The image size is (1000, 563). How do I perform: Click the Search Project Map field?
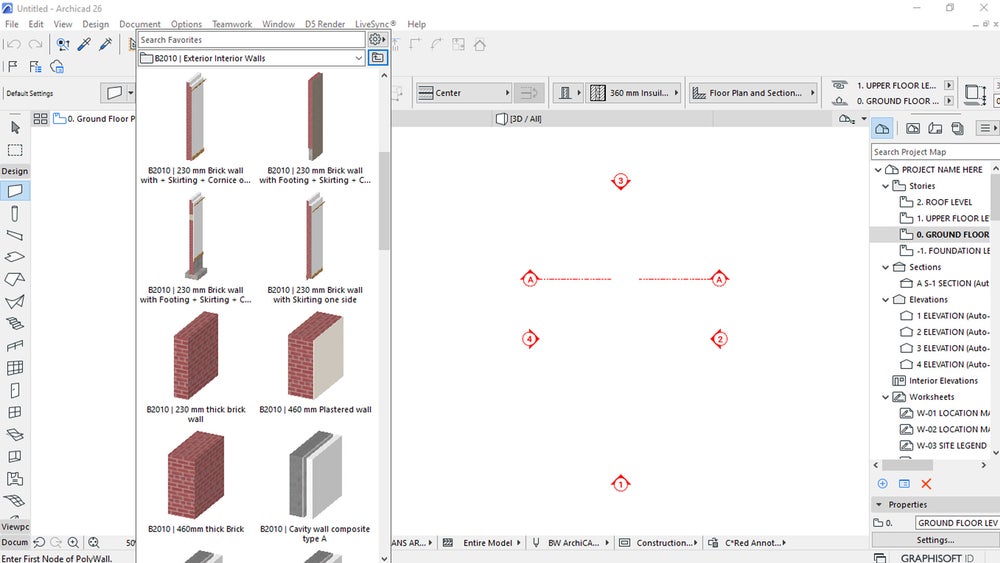pyautogui.click(x=935, y=152)
